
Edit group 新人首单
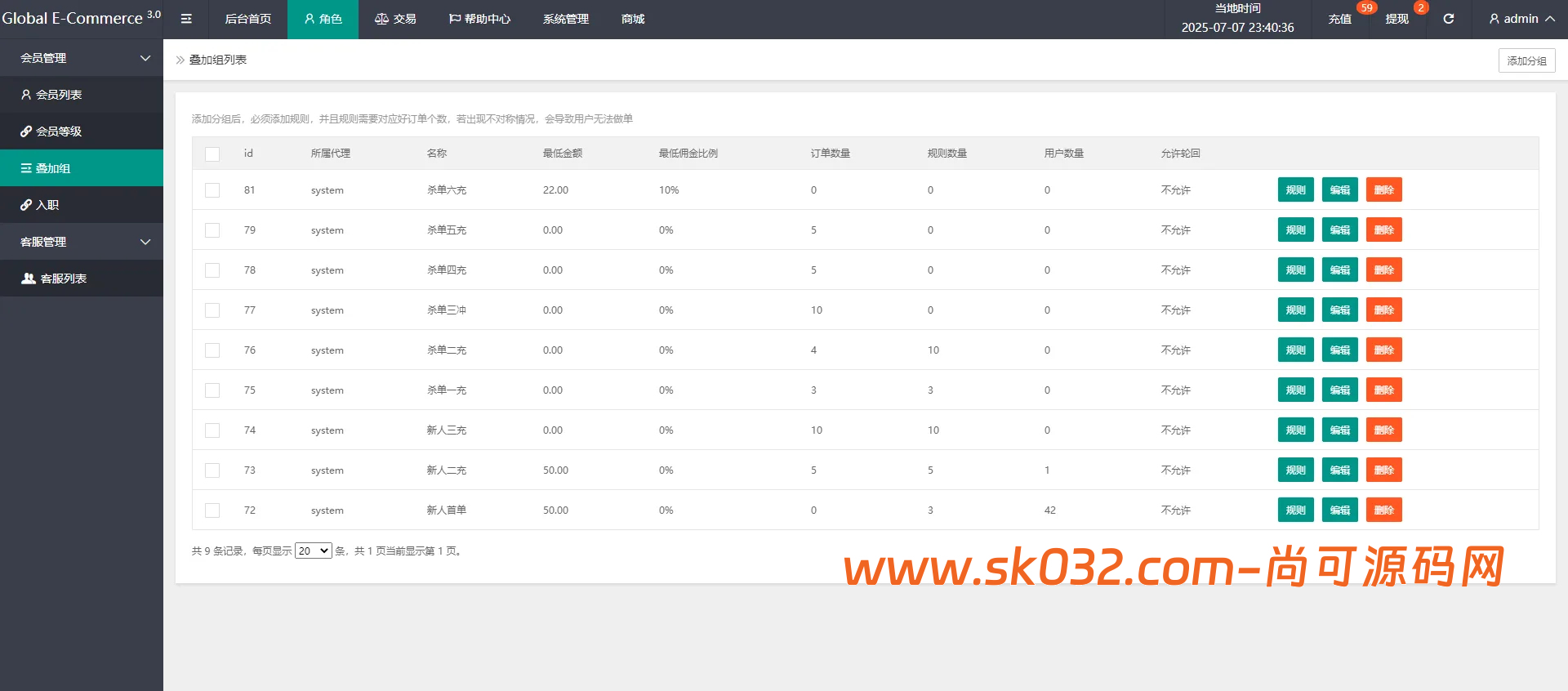click(1340, 510)
